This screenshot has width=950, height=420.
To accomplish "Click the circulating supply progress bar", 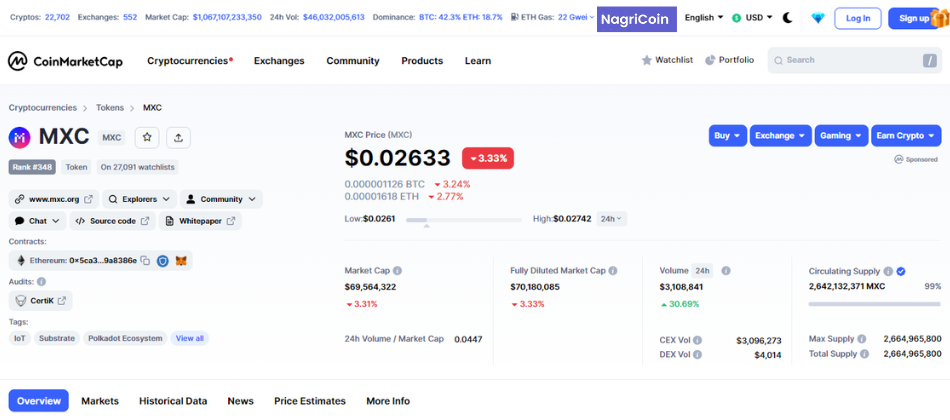I will (874, 304).
